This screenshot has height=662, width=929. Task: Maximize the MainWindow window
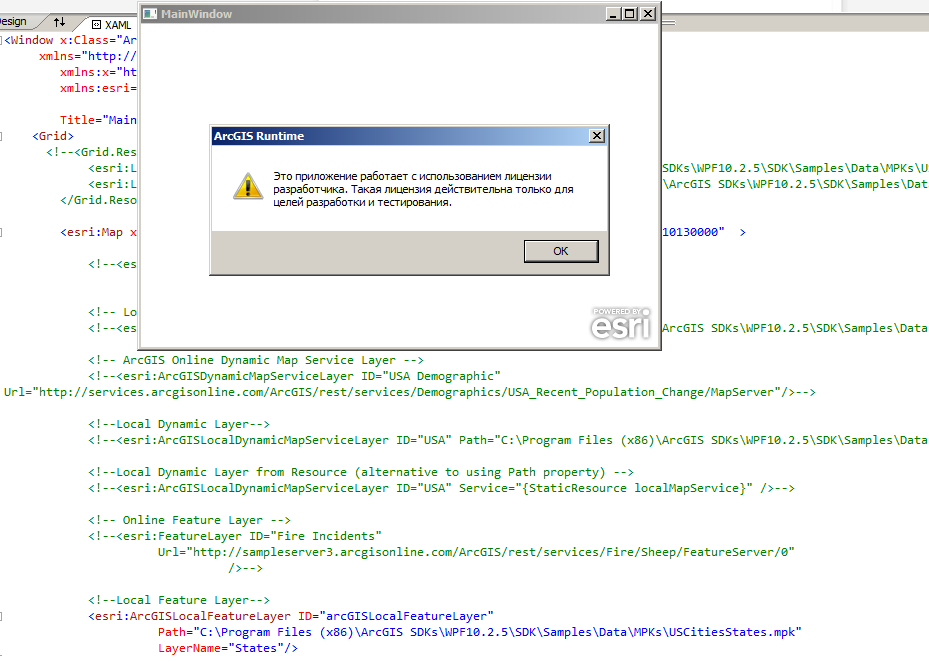tap(630, 13)
